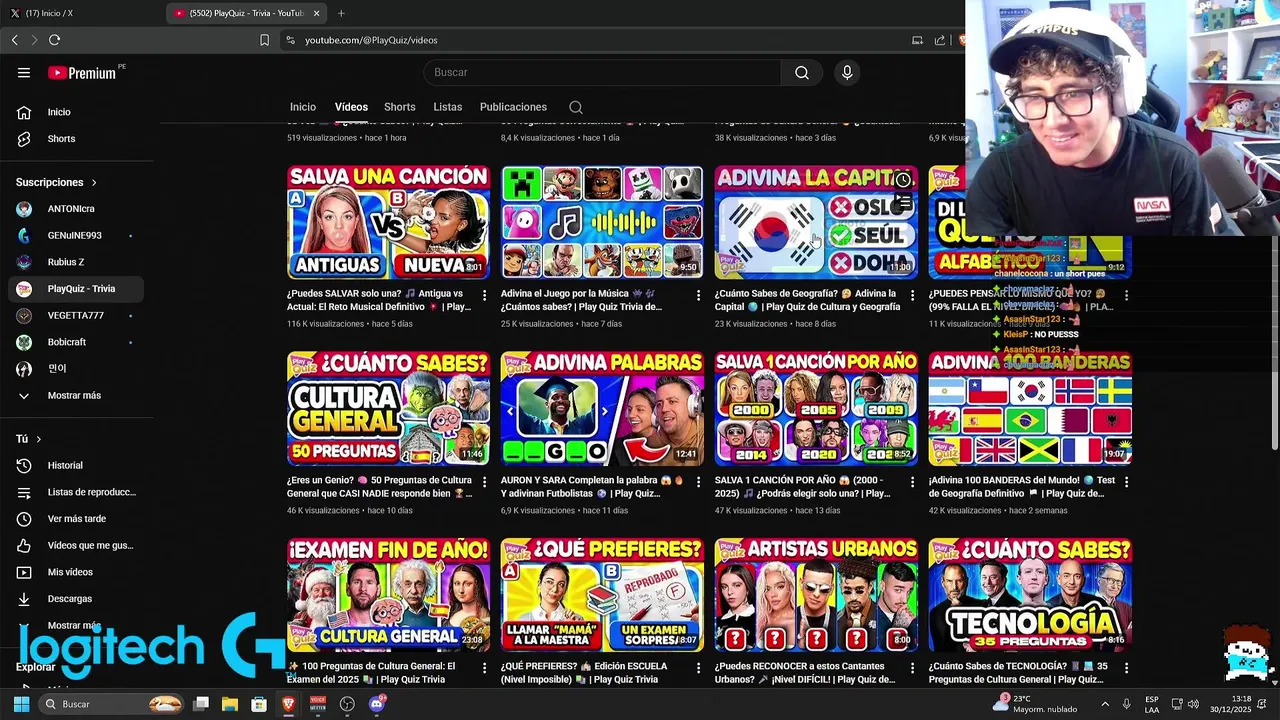
Task: Click the search magnifier button
Action: click(802, 72)
